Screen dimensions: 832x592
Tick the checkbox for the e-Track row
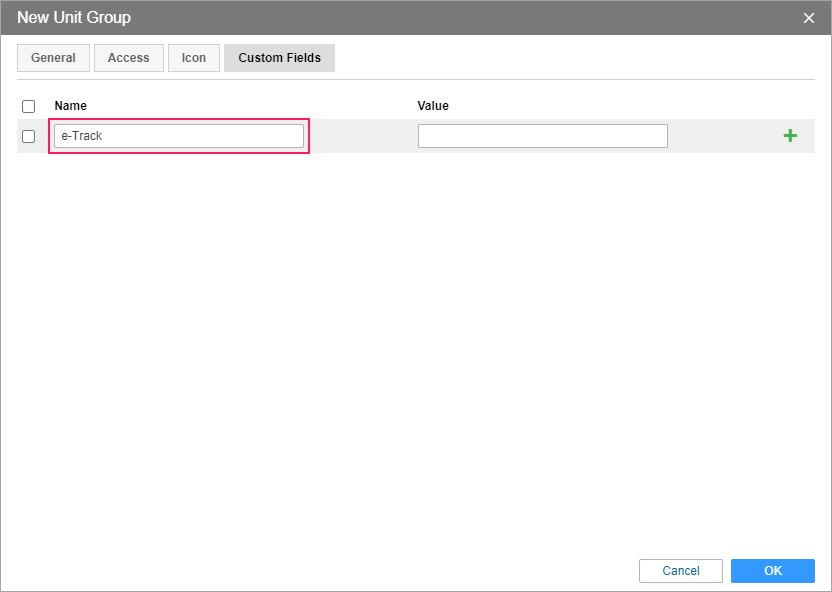(x=29, y=136)
